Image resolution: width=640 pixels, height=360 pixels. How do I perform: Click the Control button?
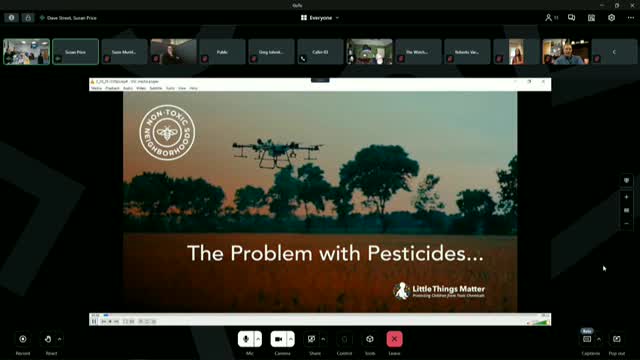[344, 339]
